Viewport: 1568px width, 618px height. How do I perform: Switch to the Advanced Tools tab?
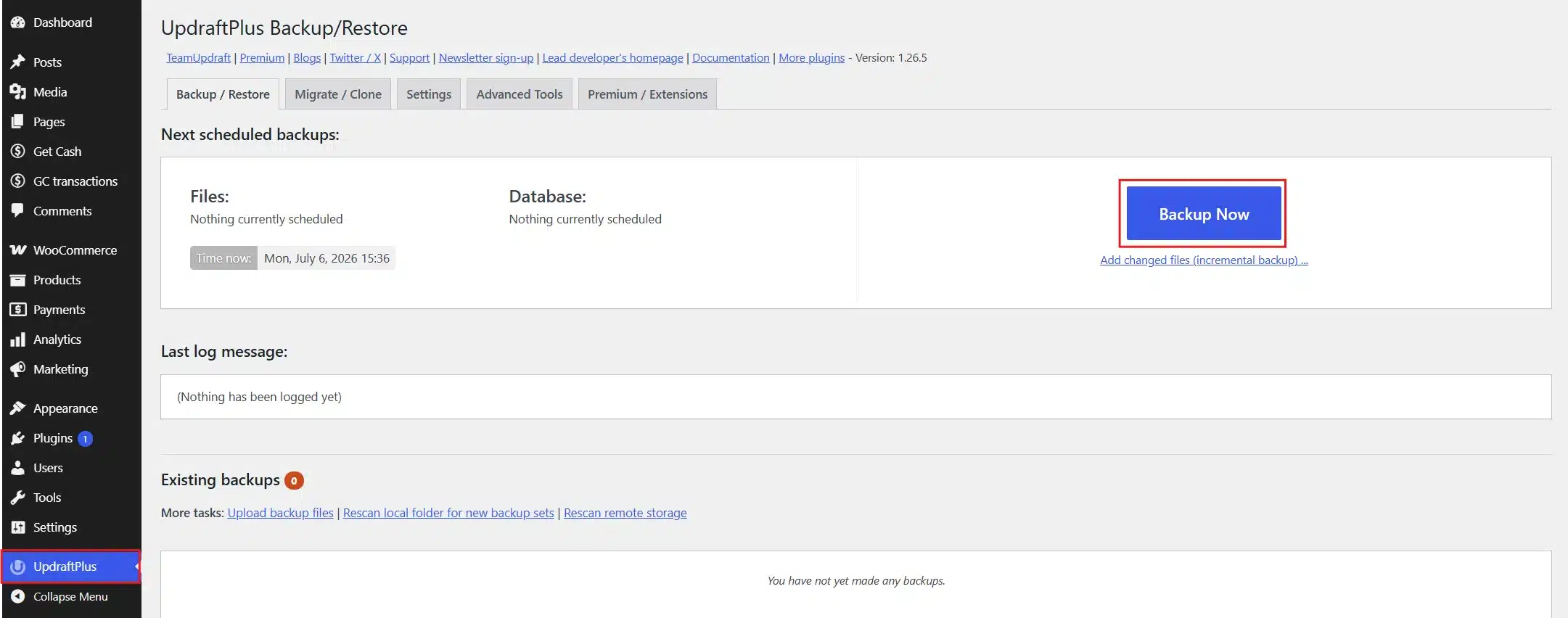[520, 94]
